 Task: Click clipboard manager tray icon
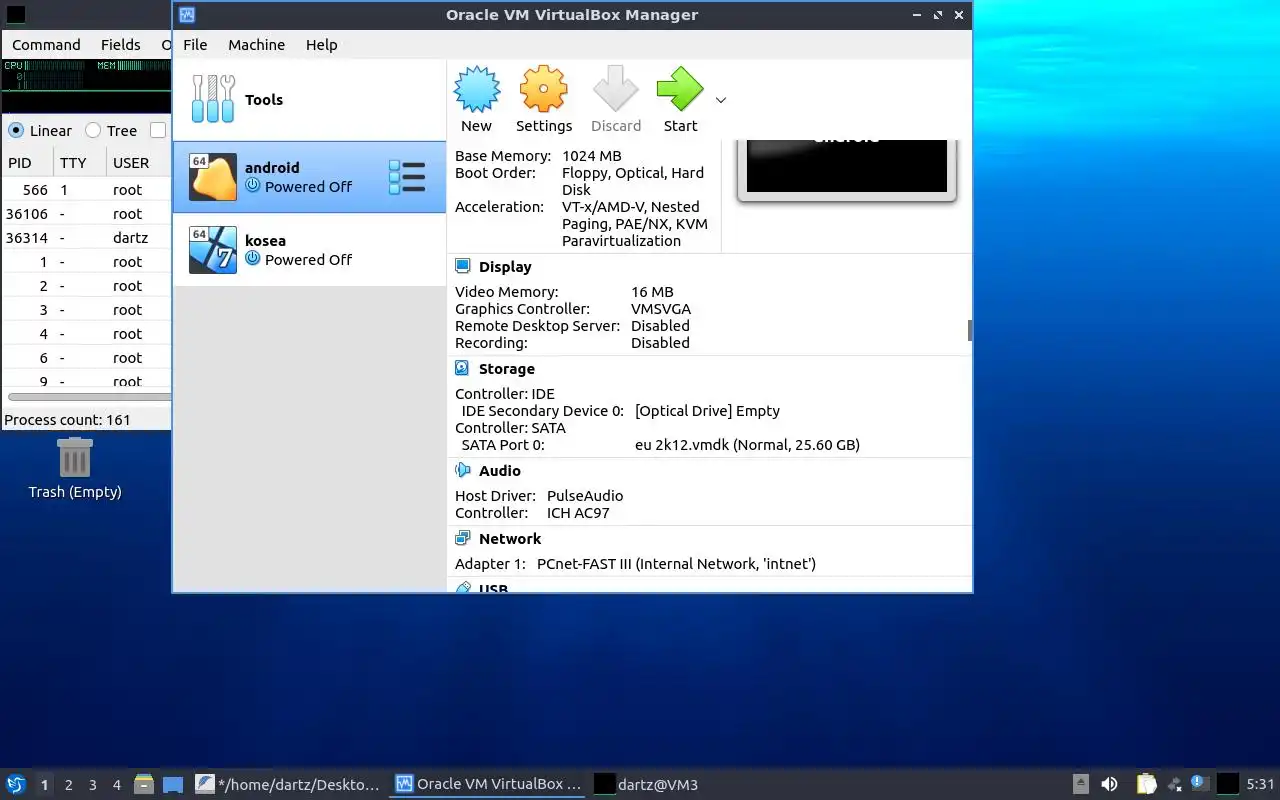pyautogui.click(x=1146, y=784)
